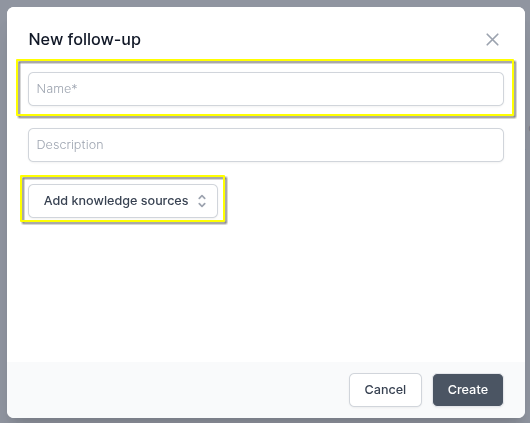Image resolution: width=530 pixels, height=423 pixels.
Task: Click the gray X at the dialog corner
Action: point(492,40)
